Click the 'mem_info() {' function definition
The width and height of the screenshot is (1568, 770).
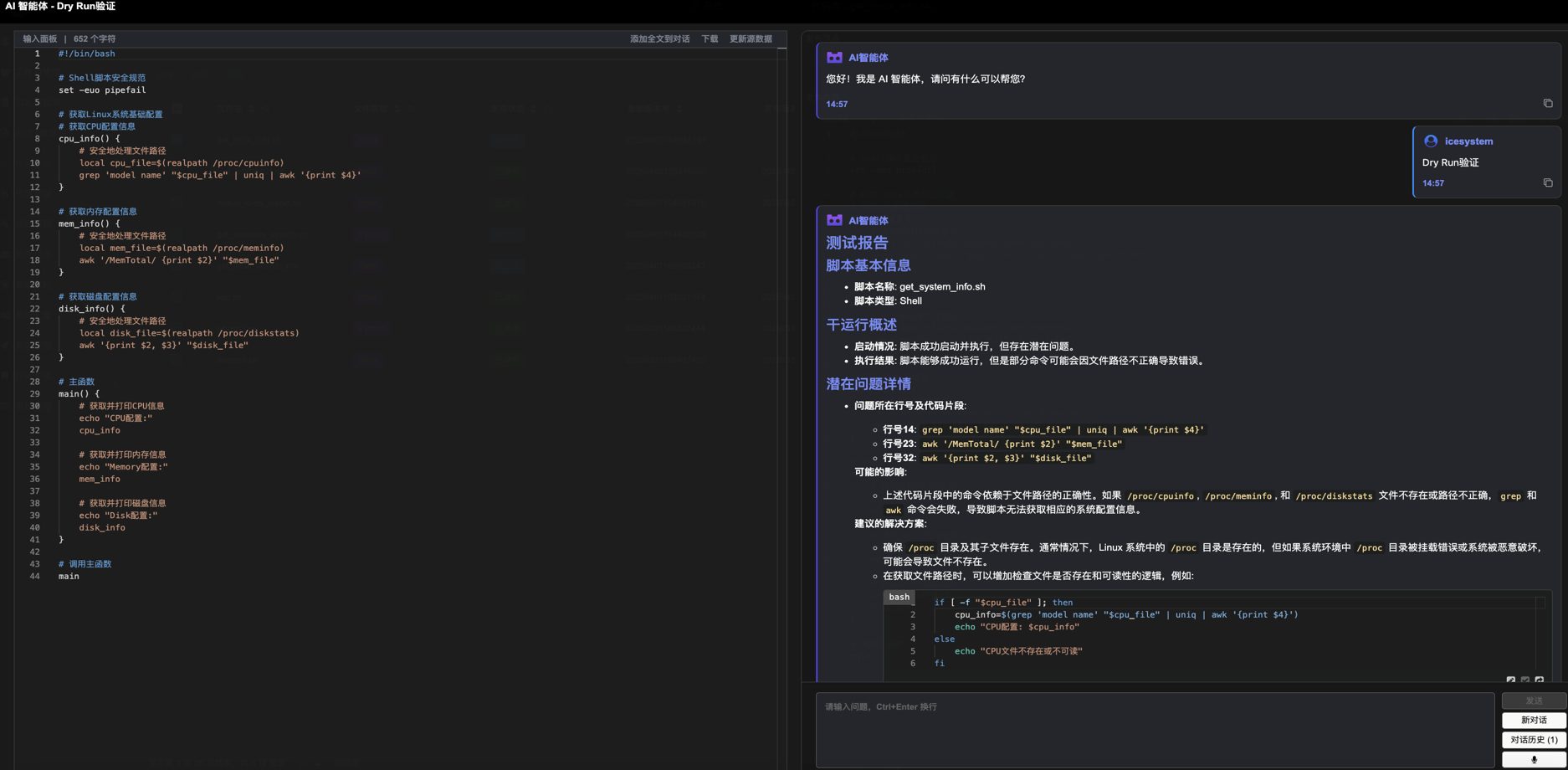point(90,223)
